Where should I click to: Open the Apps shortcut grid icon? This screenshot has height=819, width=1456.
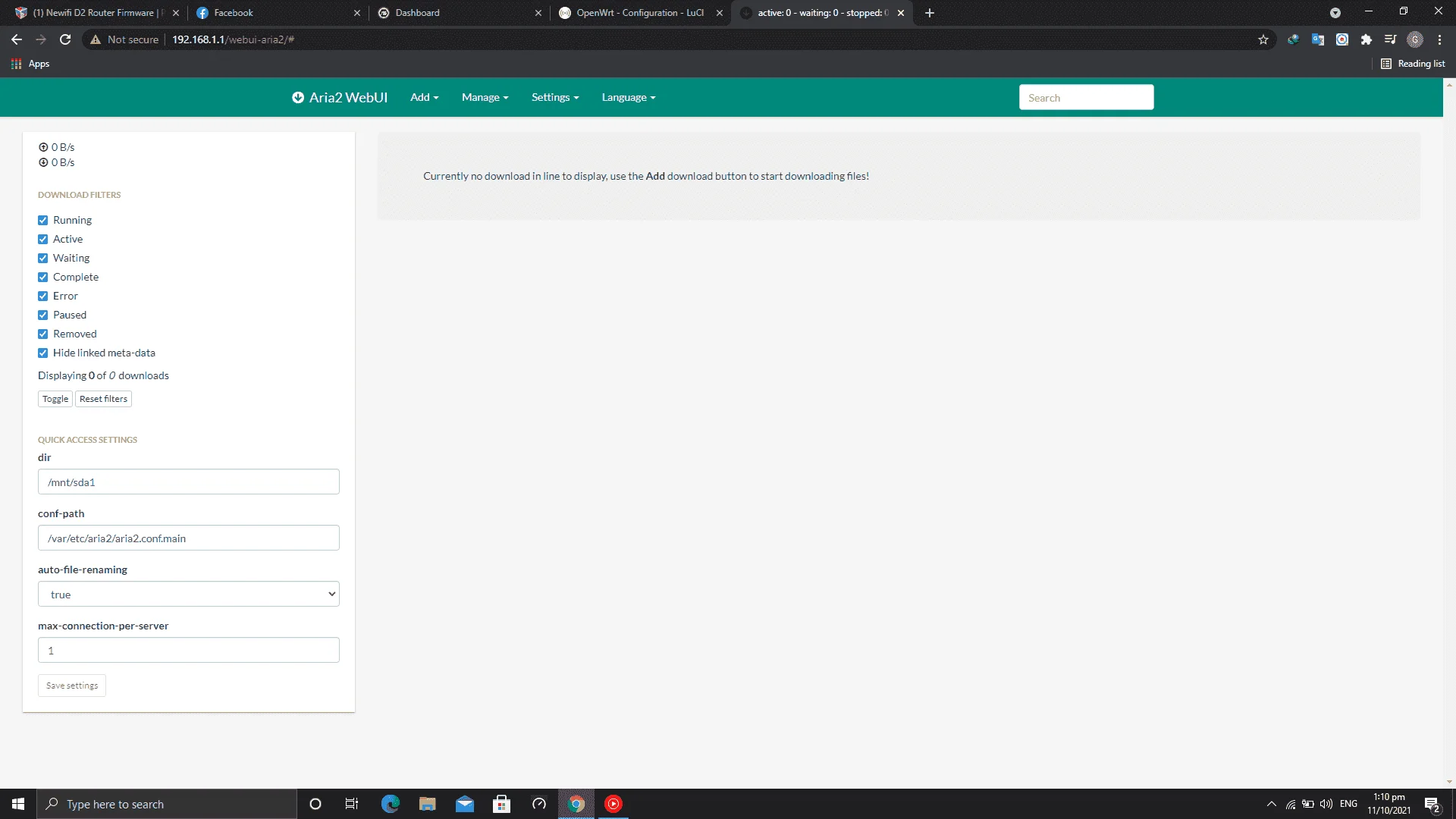pyautogui.click(x=16, y=64)
